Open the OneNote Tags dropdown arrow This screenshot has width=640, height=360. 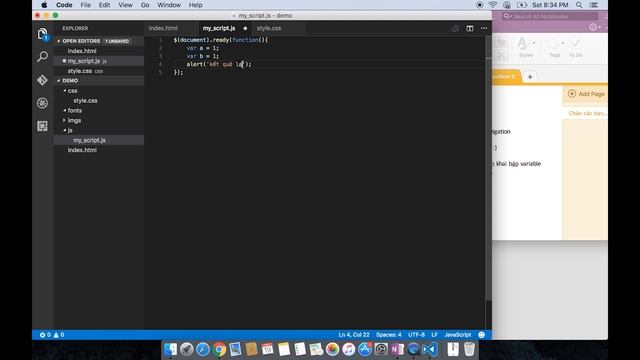tap(562, 43)
